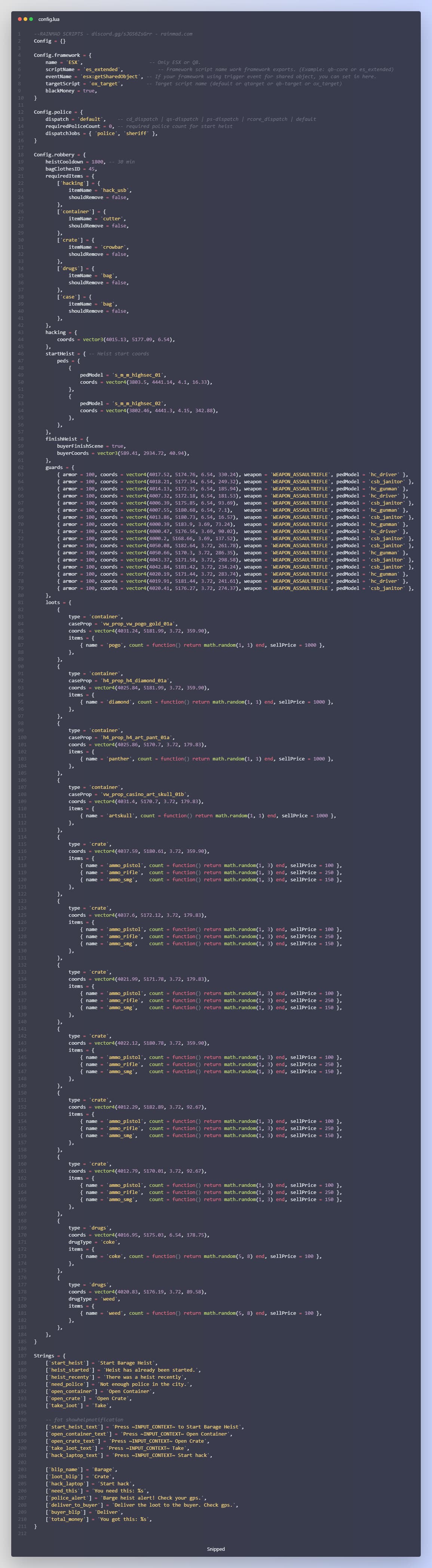Click the 'loots = {' line

coord(58,603)
